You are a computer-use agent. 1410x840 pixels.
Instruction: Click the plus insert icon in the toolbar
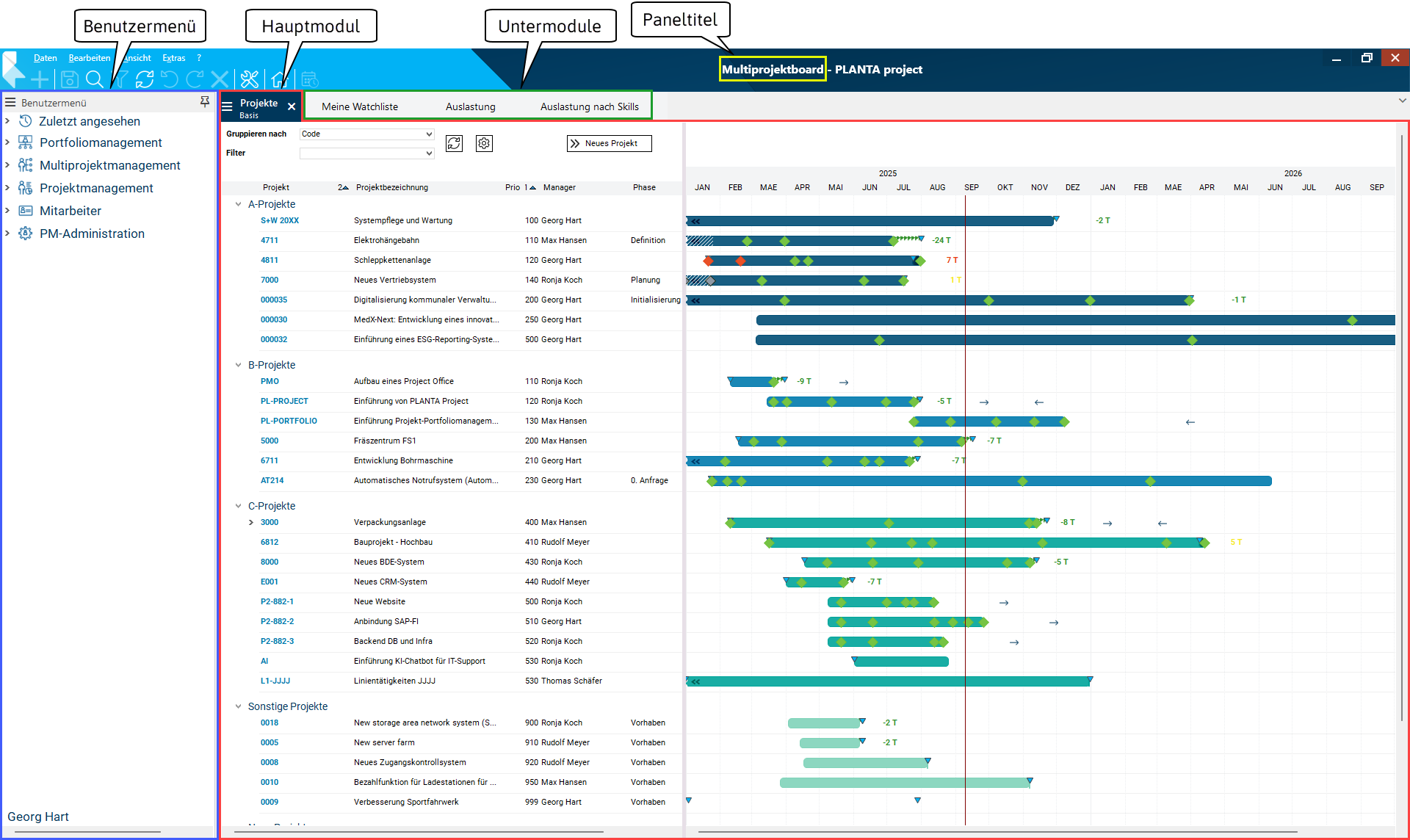point(40,79)
